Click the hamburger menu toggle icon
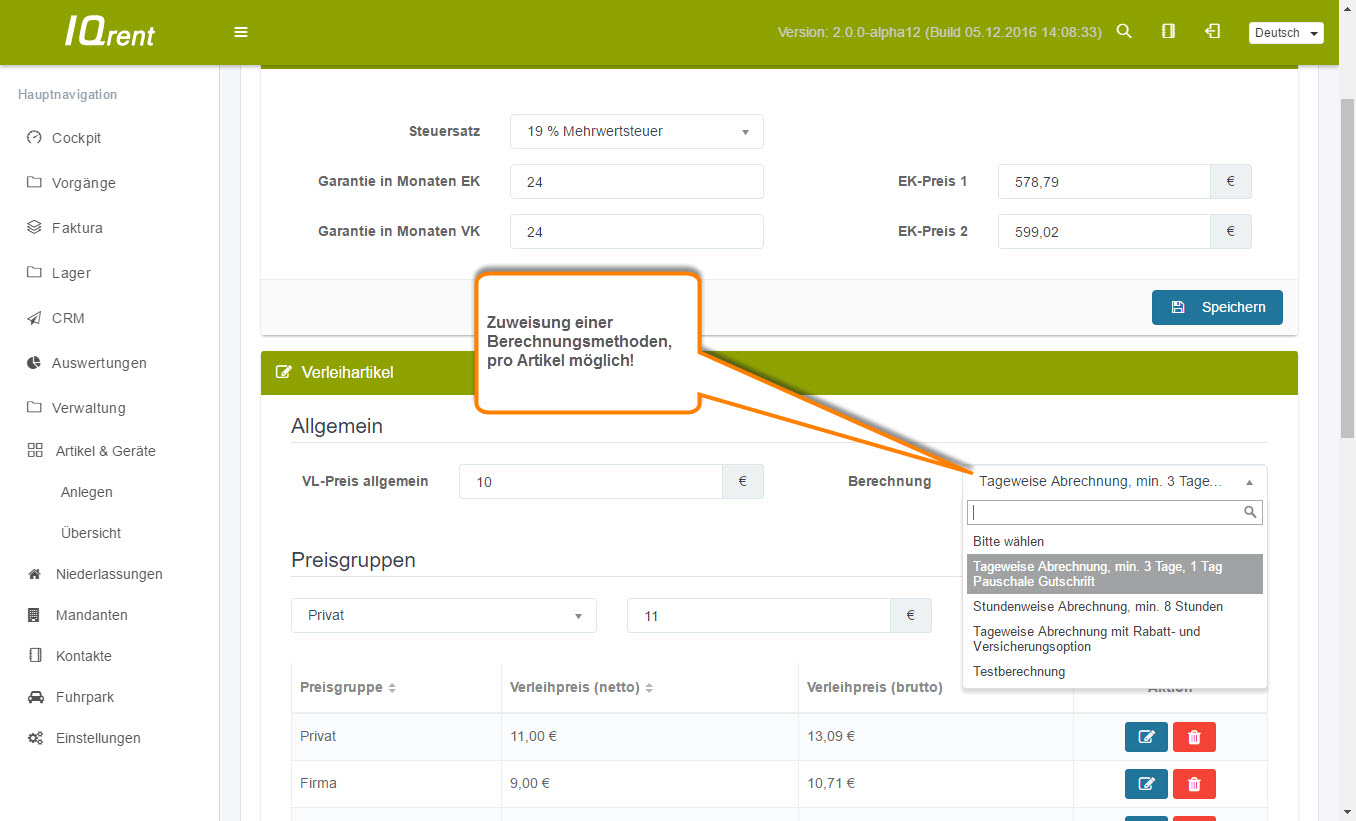Screen dimensions: 1356x821 [x=241, y=32]
